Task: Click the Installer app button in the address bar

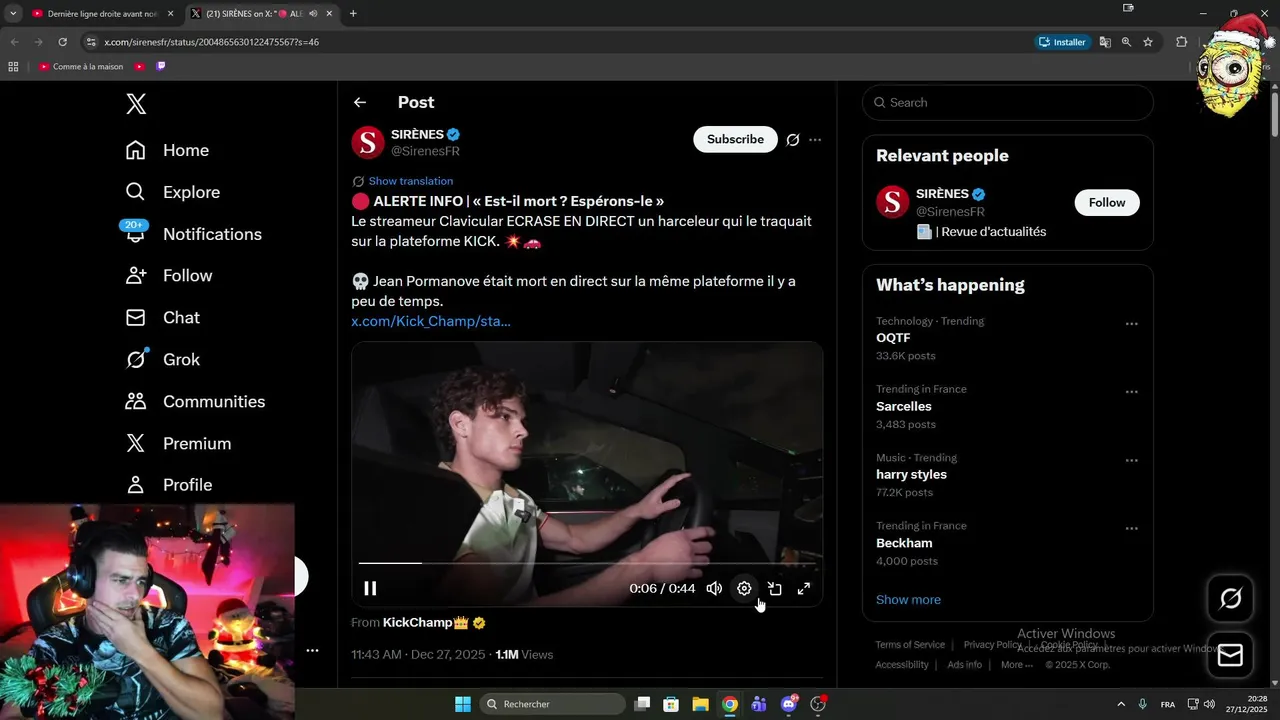Action: pos(1062,42)
